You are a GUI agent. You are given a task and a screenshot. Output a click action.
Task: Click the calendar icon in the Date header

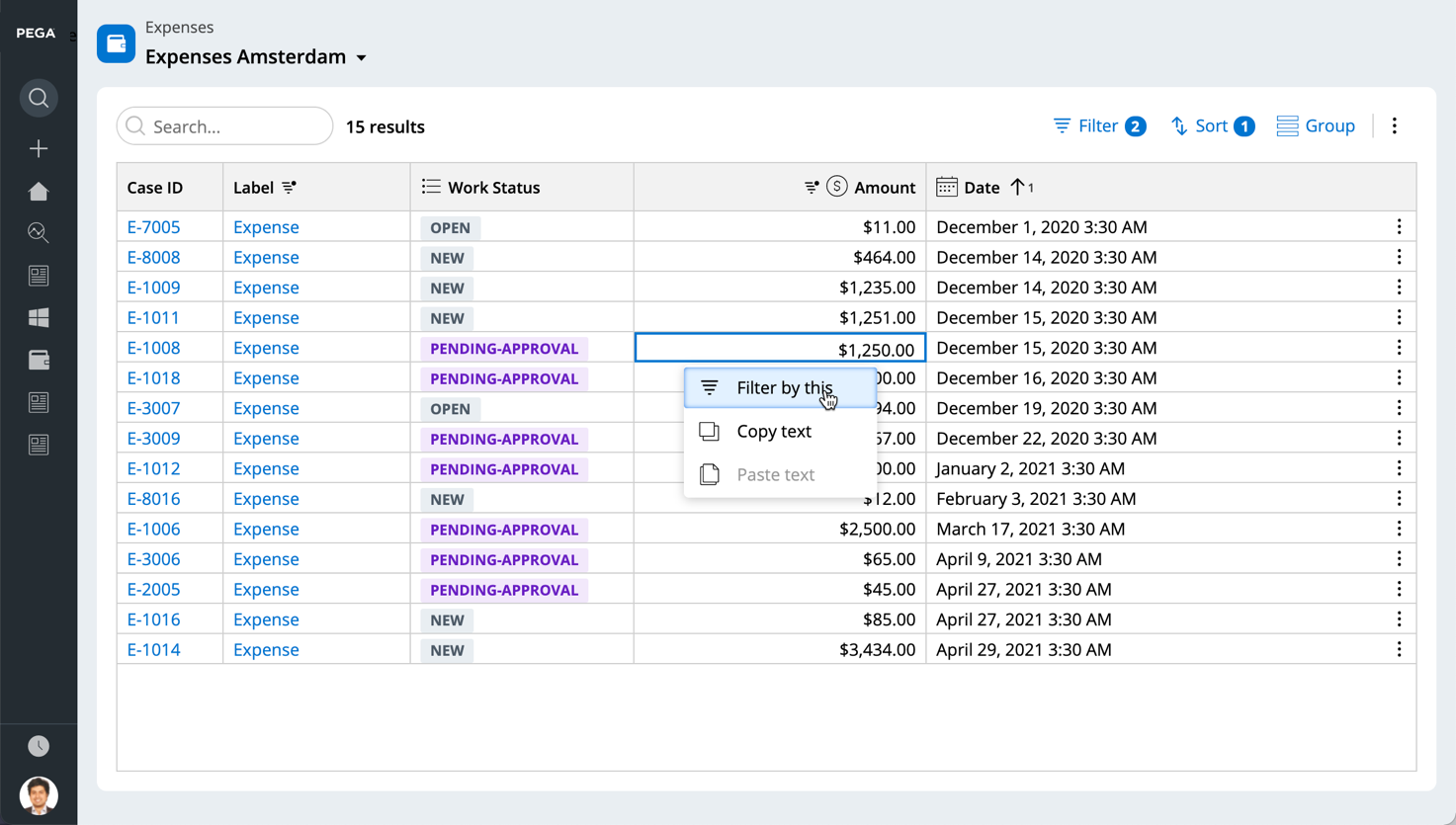(947, 186)
